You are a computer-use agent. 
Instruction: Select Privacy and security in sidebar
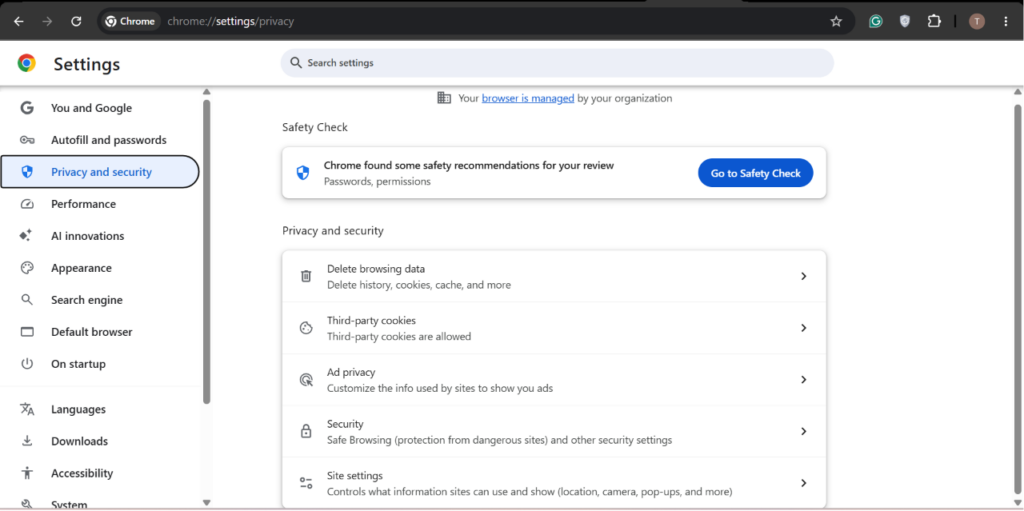tap(100, 172)
